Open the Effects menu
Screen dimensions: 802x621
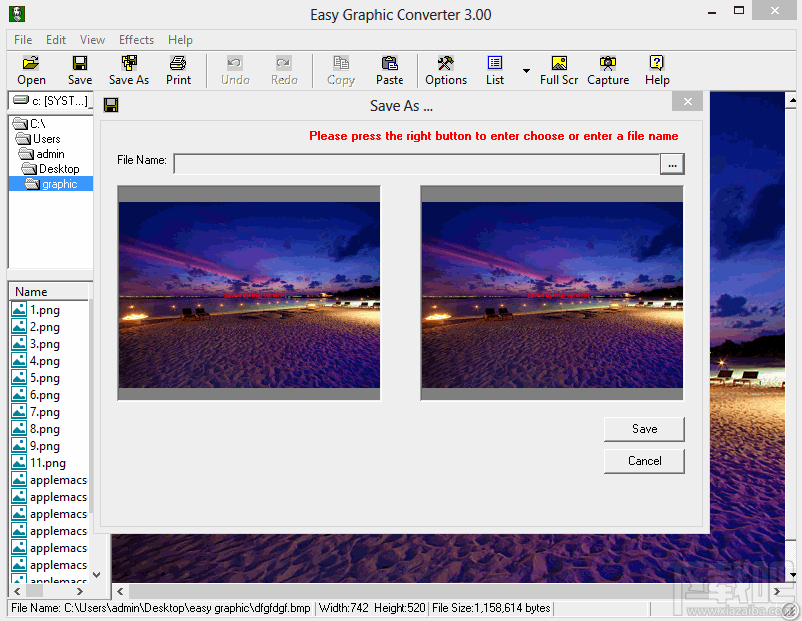point(136,39)
